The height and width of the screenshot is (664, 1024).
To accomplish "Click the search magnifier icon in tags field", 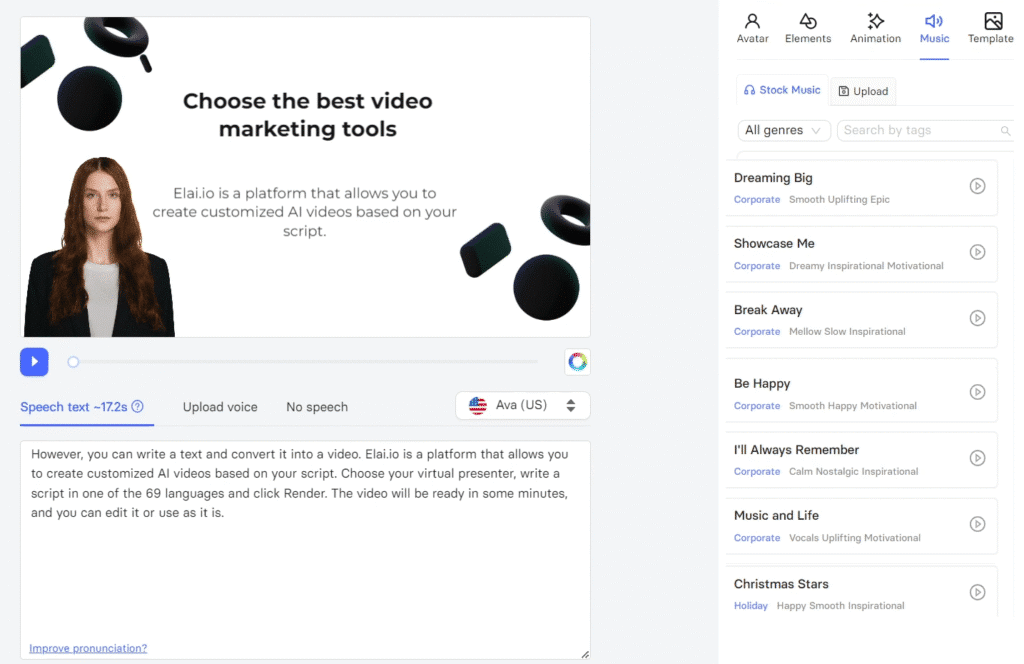I will point(1005,131).
